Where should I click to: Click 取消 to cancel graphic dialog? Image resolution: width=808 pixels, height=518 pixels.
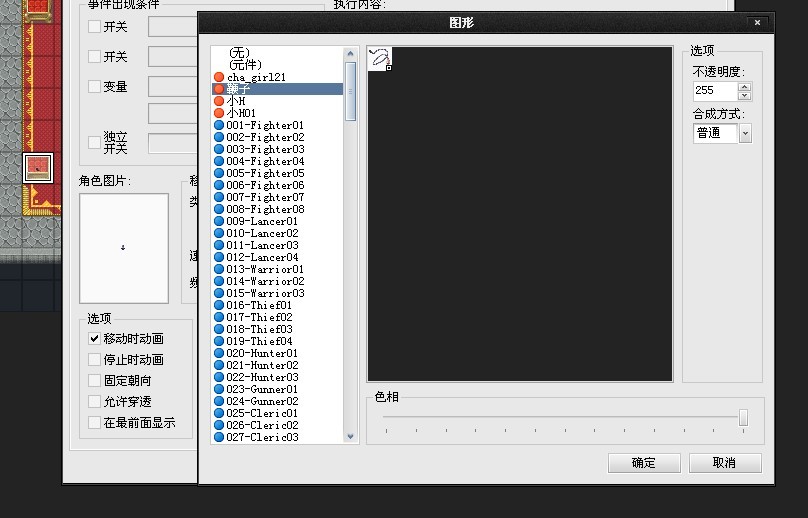[x=725, y=463]
